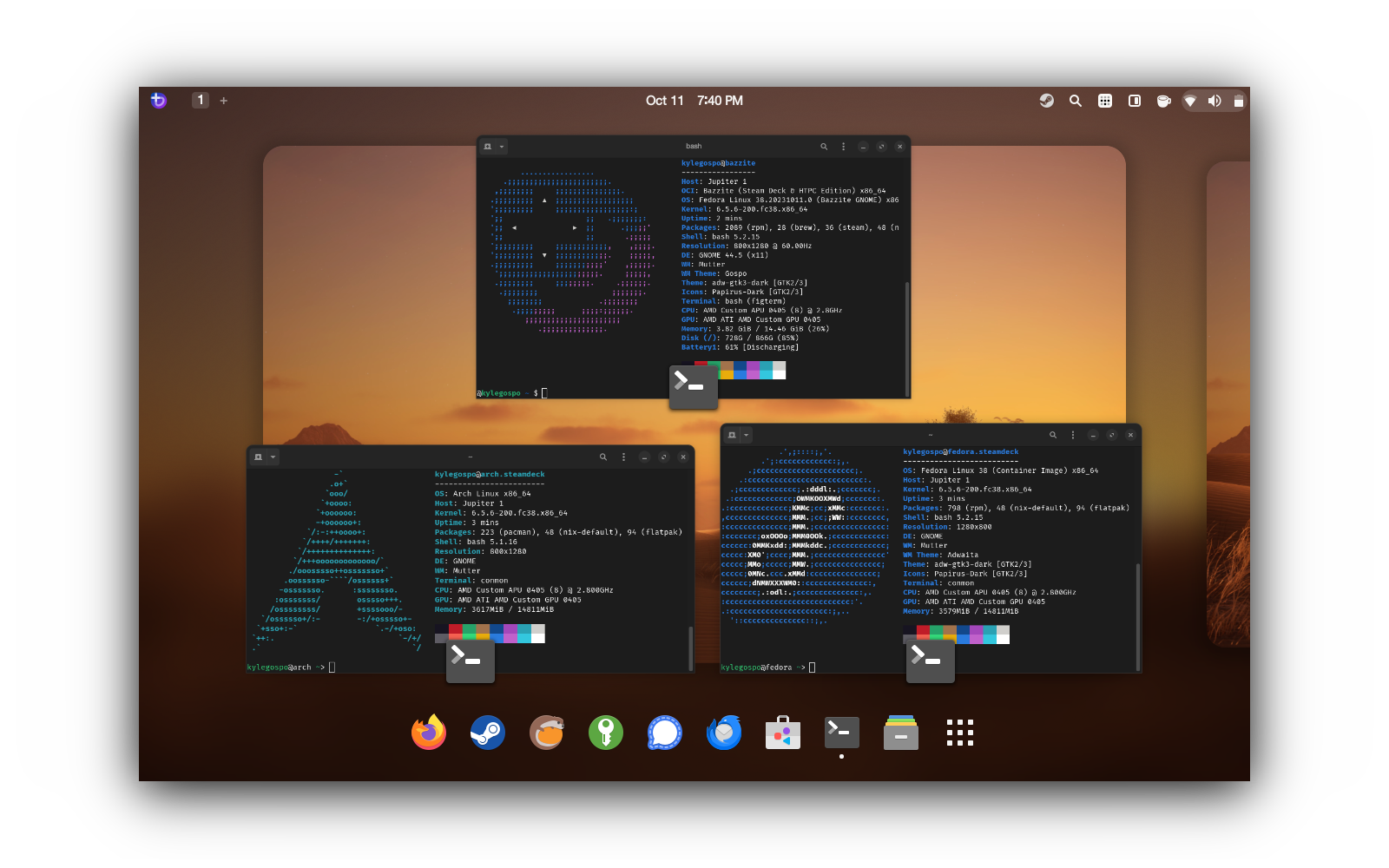Click 'kylegospo@bazzite' heading text
This screenshot has width=1389, height=868.
718,163
